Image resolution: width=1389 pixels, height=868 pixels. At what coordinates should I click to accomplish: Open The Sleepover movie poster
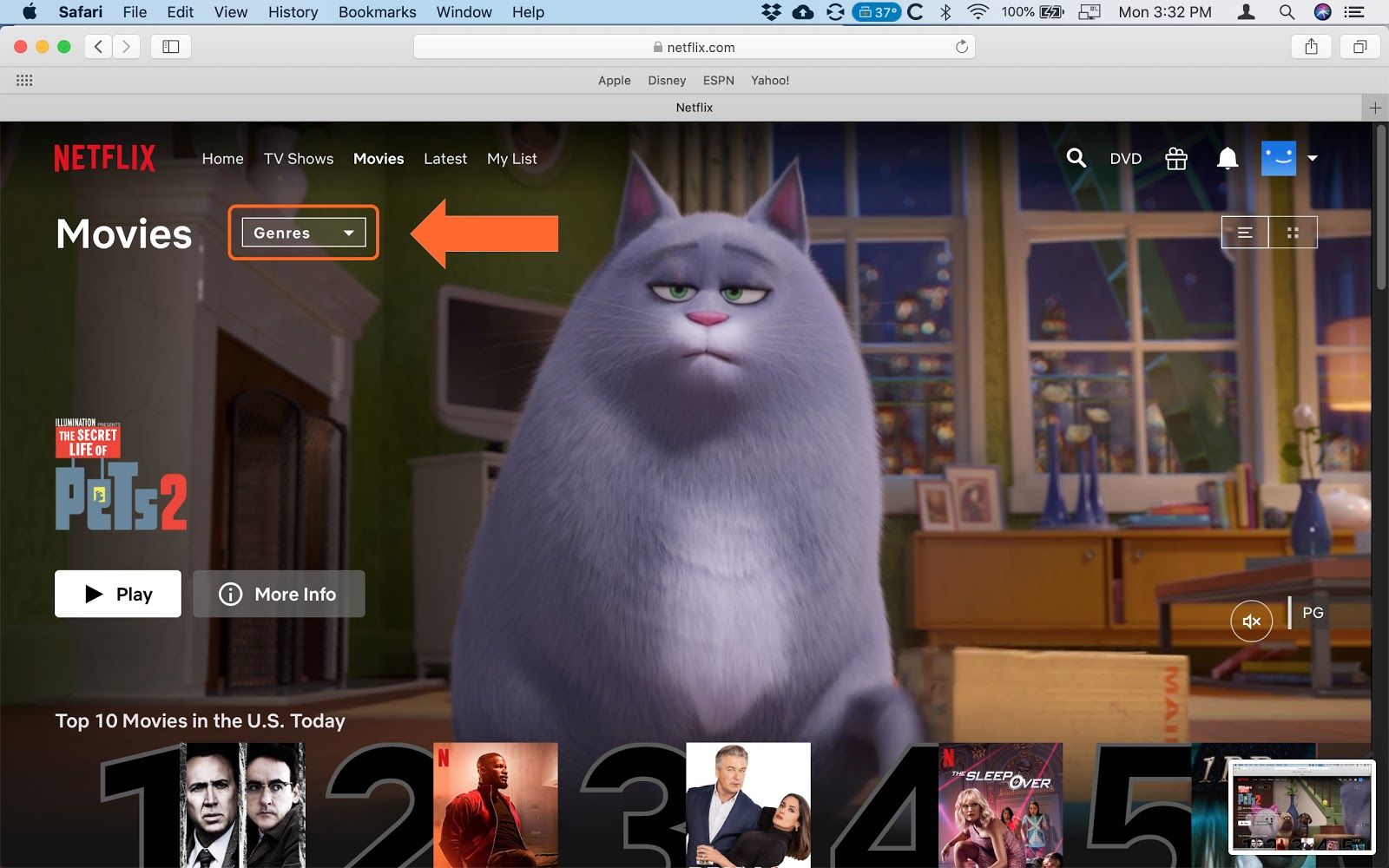[x=1001, y=805]
